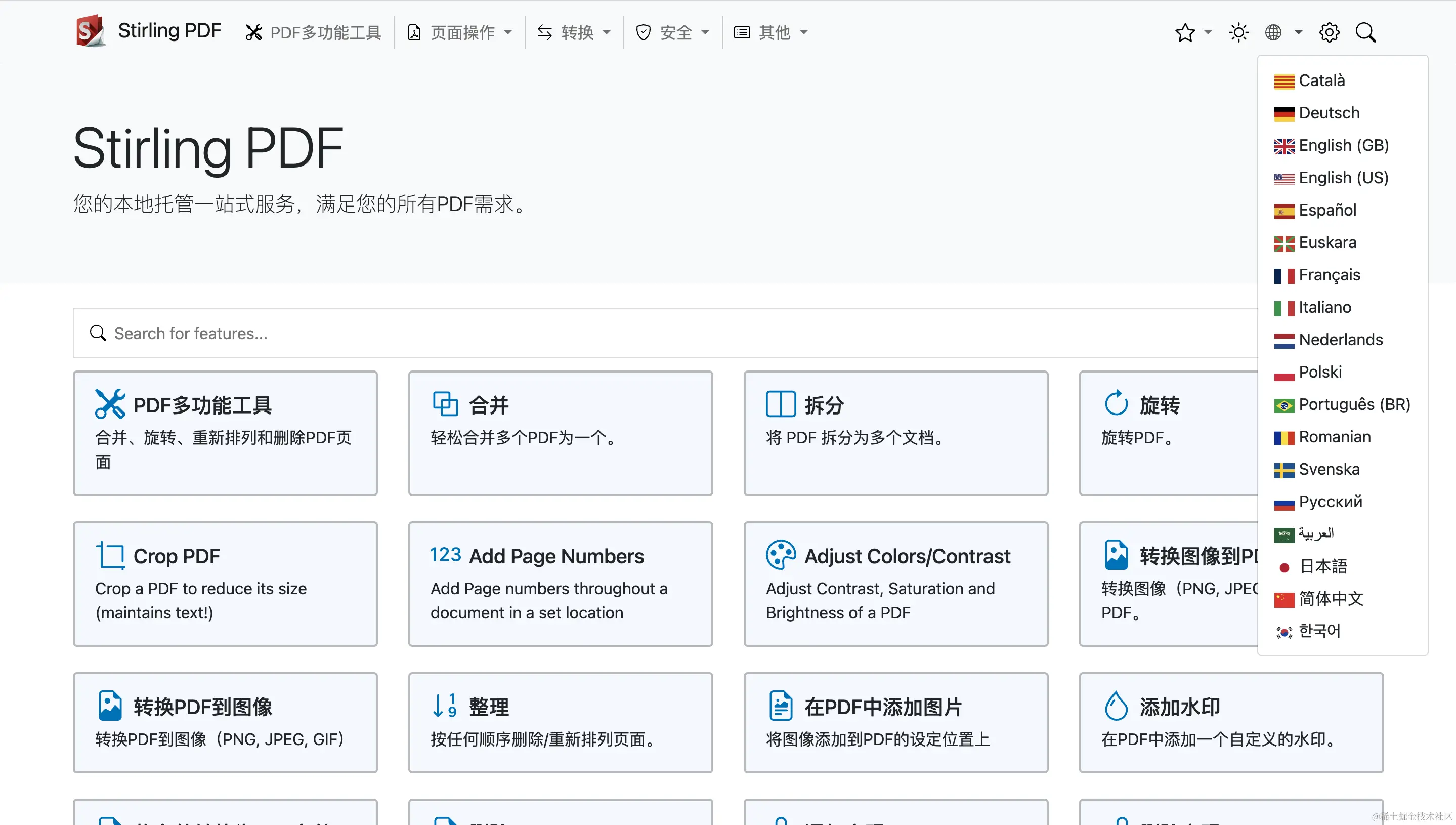
Task: Click the 安全 shield icon in navbar
Action: point(644,33)
